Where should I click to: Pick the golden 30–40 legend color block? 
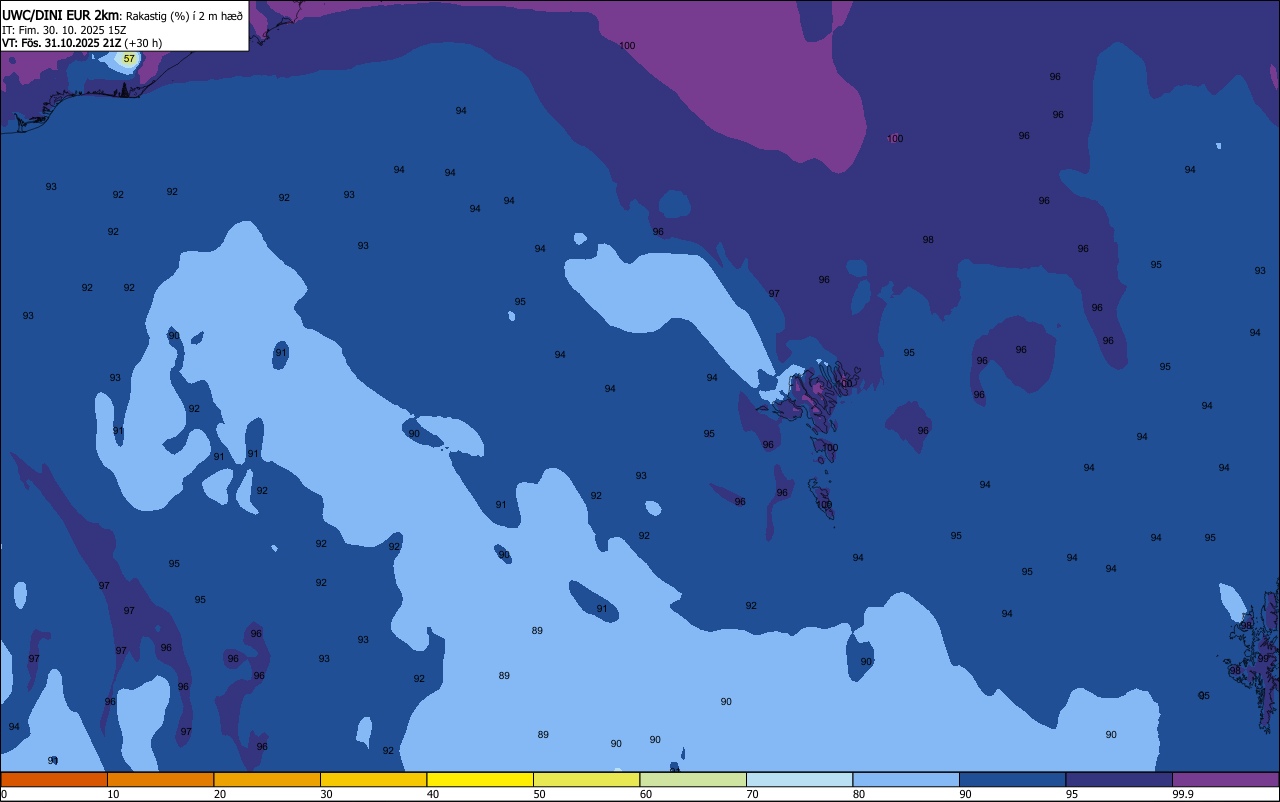(x=373, y=779)
